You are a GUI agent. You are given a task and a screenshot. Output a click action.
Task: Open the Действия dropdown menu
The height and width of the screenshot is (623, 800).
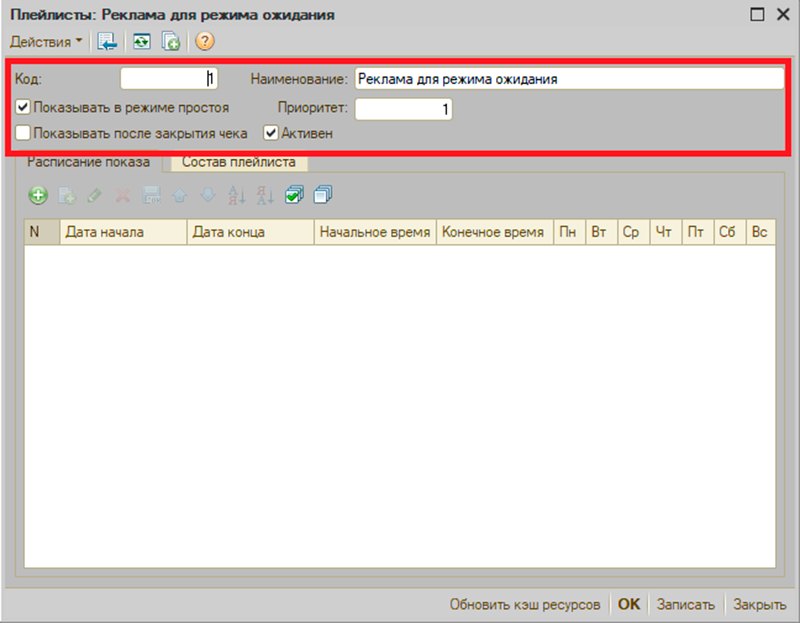tap(46, 41)
